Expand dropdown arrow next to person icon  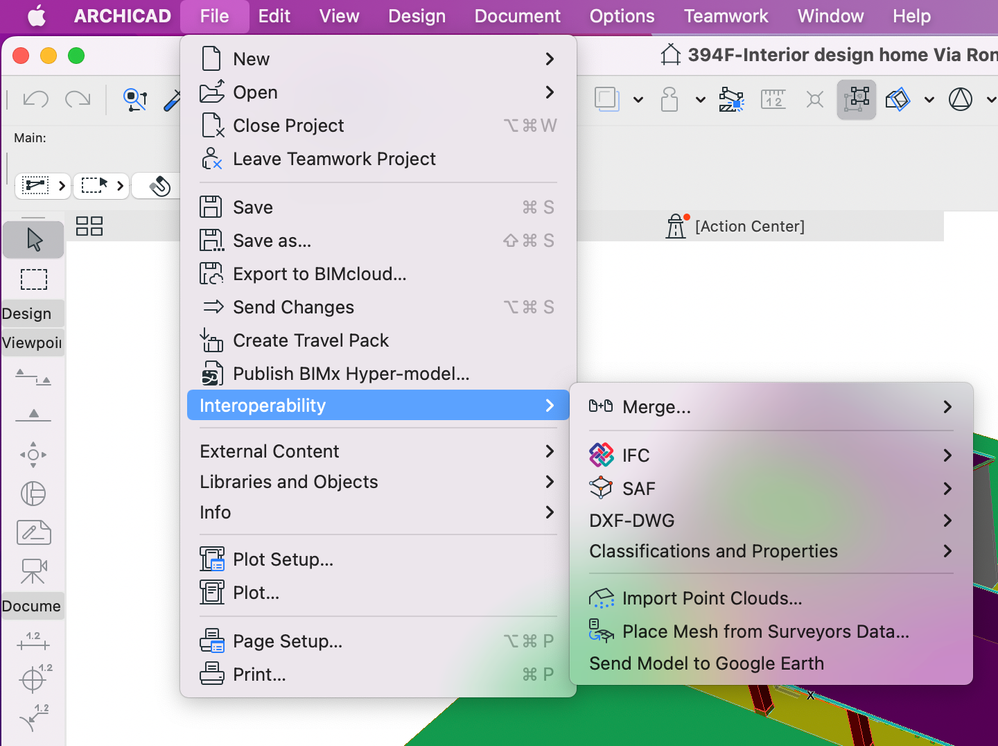(700, 99)
